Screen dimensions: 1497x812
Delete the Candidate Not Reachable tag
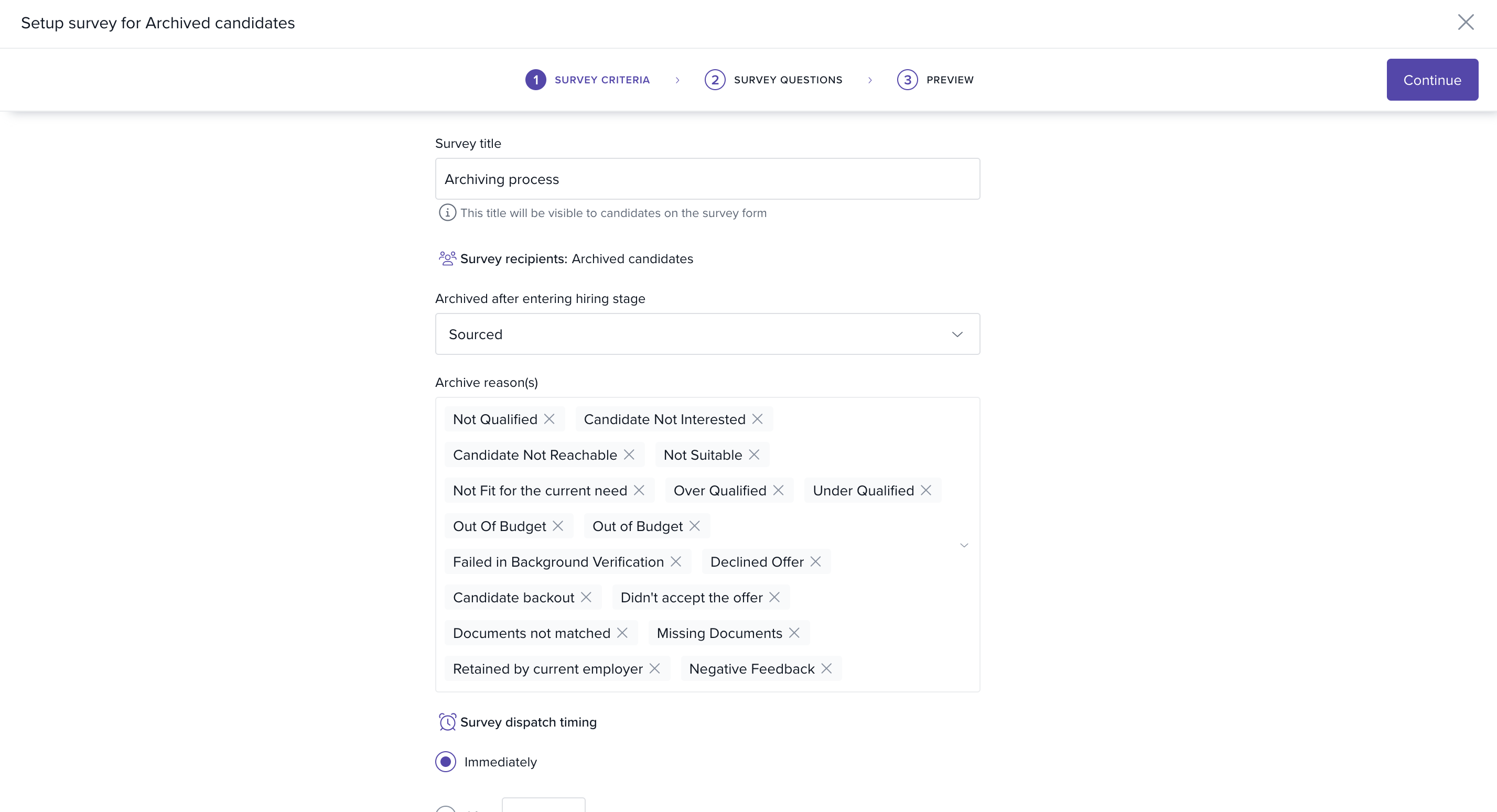coord(629,455)
